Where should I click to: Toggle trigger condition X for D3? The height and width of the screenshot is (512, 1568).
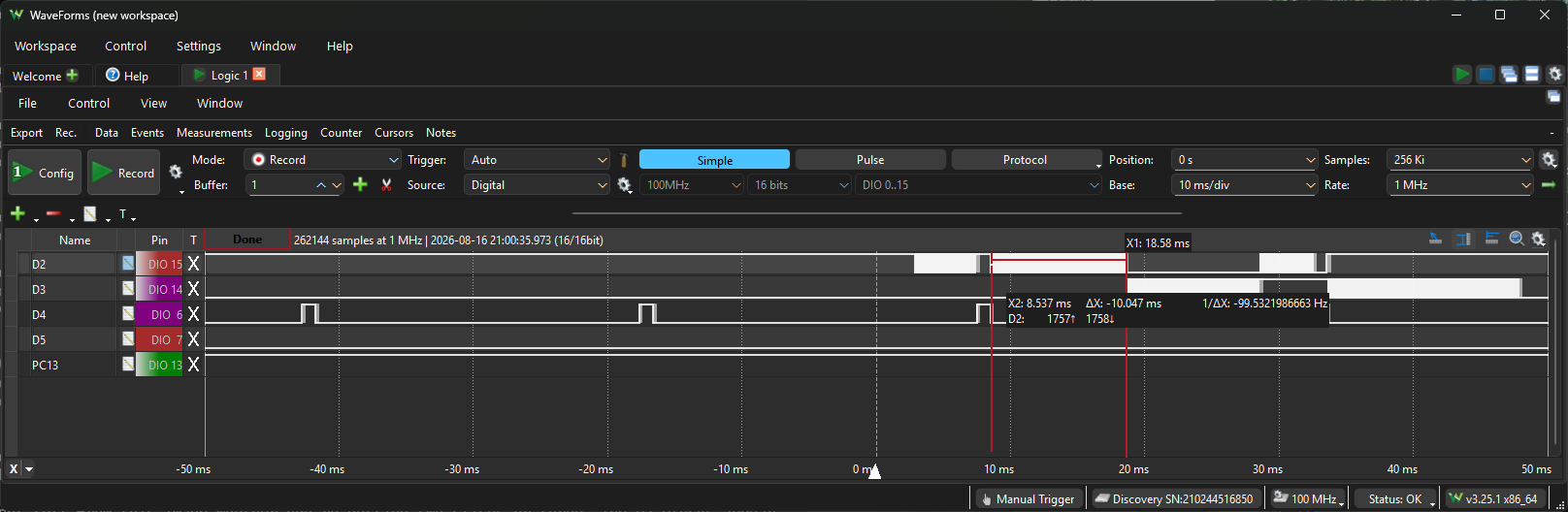click(x=194, y=289)
